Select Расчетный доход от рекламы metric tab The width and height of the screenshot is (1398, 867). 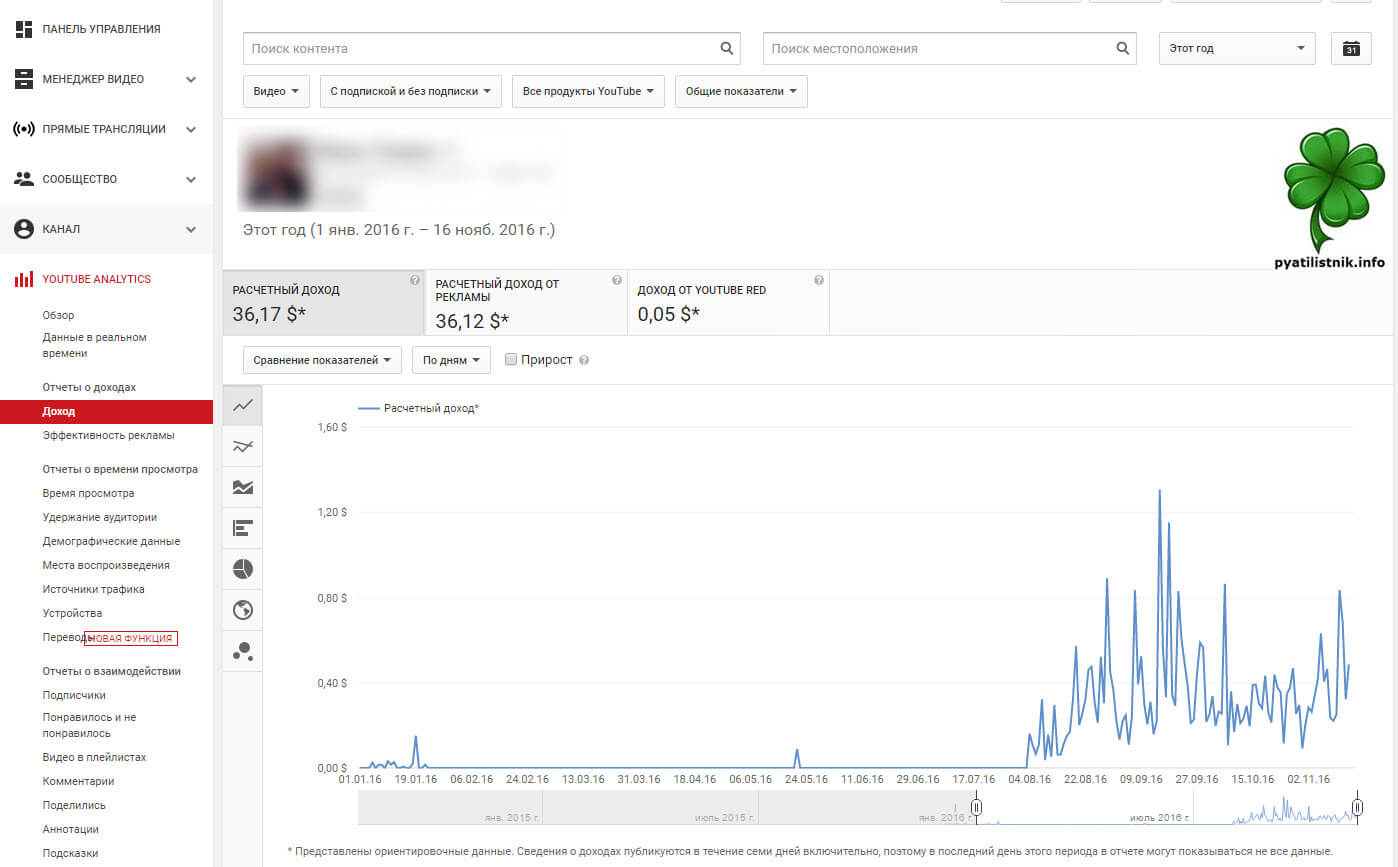(x=526, y=302)
